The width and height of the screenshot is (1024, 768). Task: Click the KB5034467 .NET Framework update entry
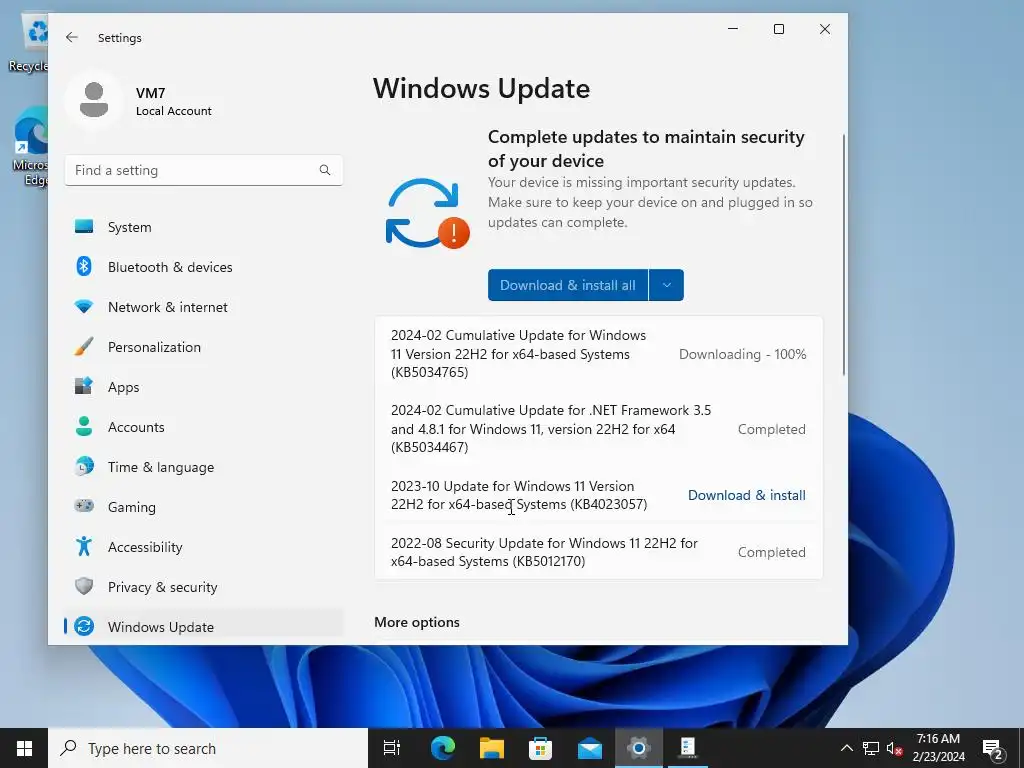598,428
